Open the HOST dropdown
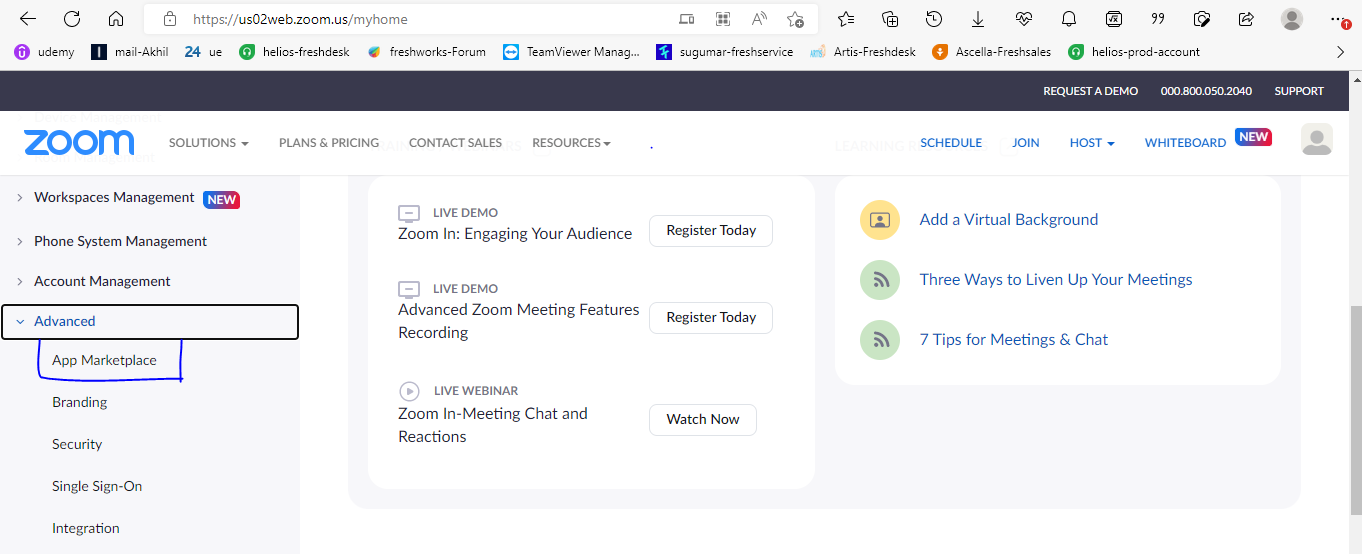 pyautogui.click(x=1092, y=143)
